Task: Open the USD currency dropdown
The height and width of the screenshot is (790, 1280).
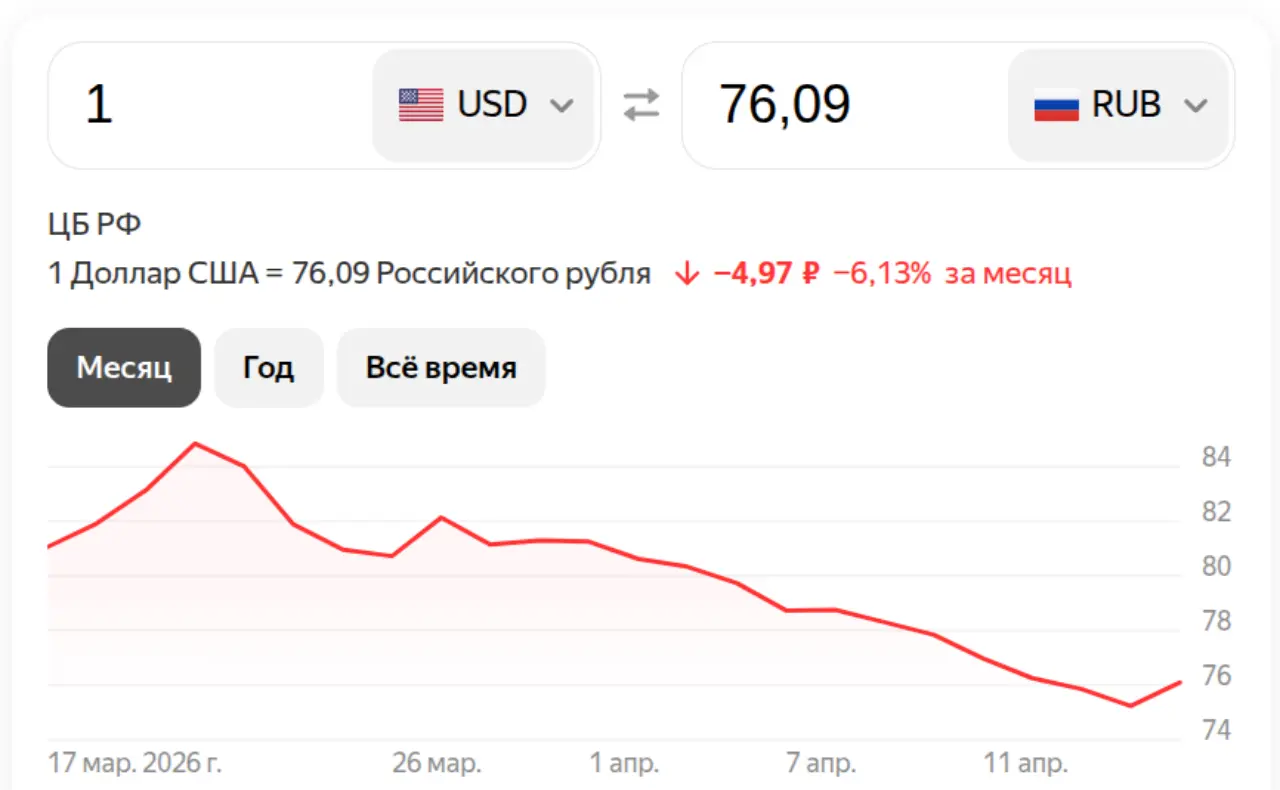Action: [485, 104]
